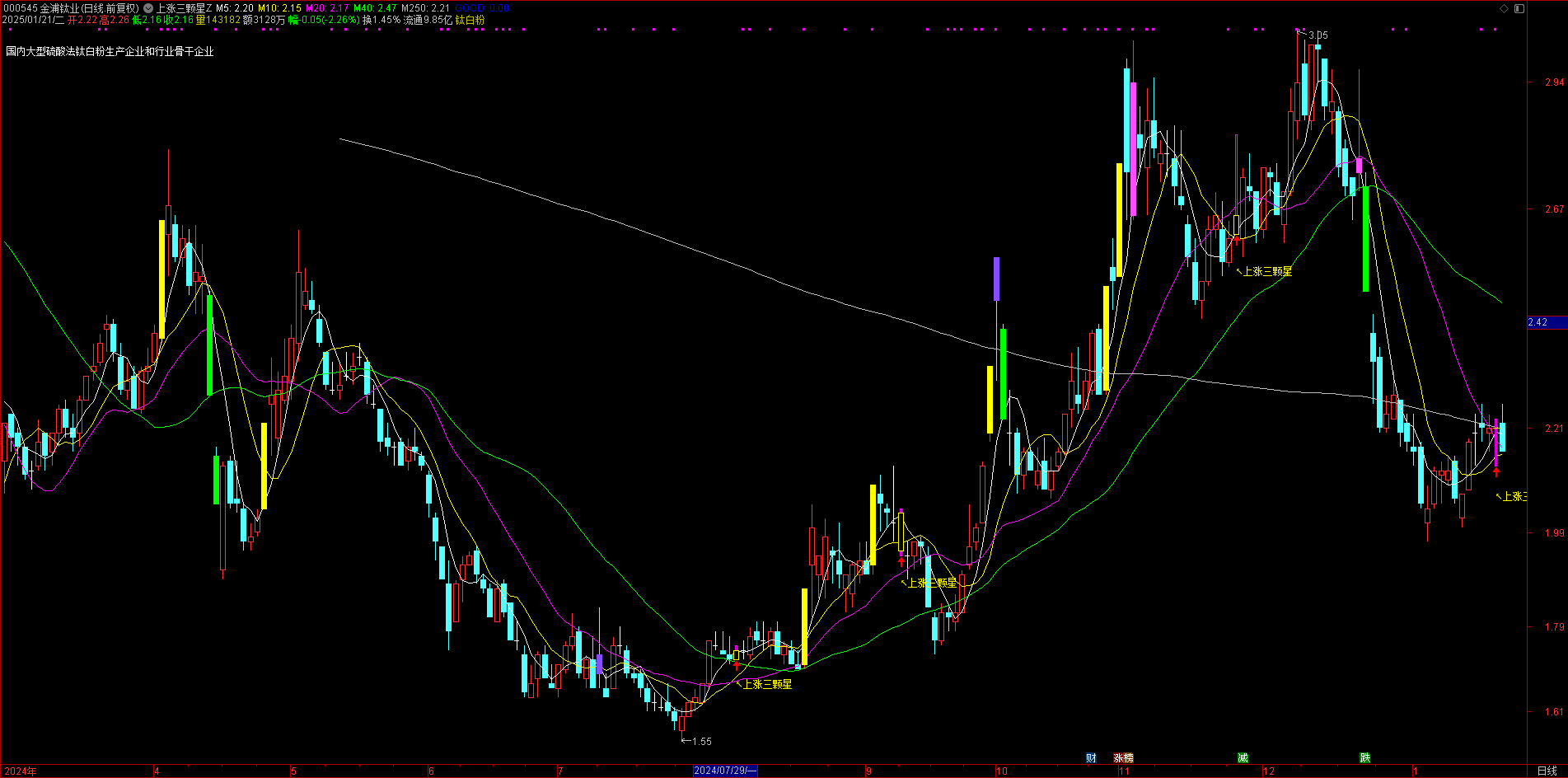This screenshot has height=778, width=1568.
Task: Click the 高2.26 high price value
Action: (x=114, y=20)
